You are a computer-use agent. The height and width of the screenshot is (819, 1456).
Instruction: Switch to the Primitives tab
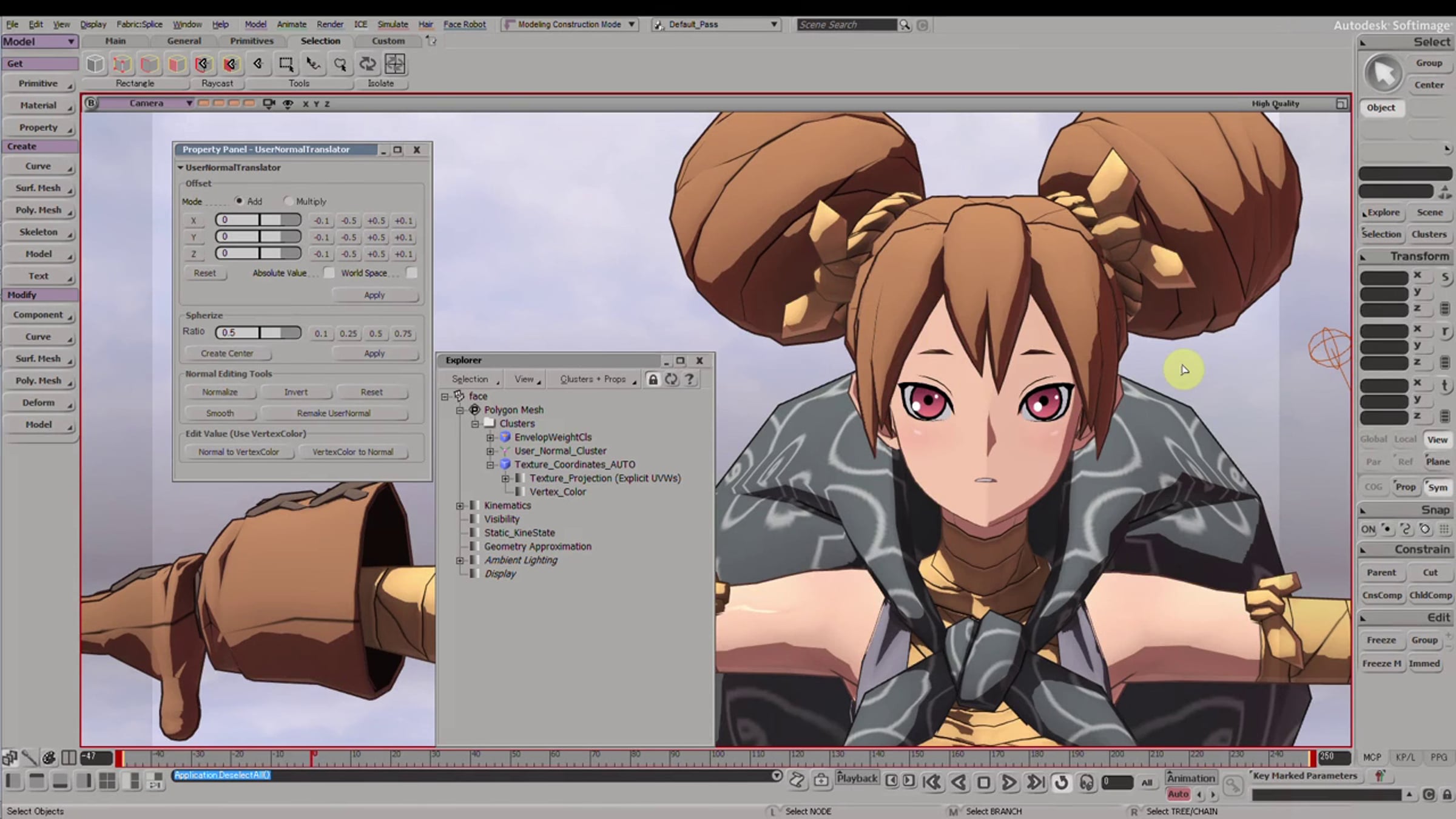252,41
